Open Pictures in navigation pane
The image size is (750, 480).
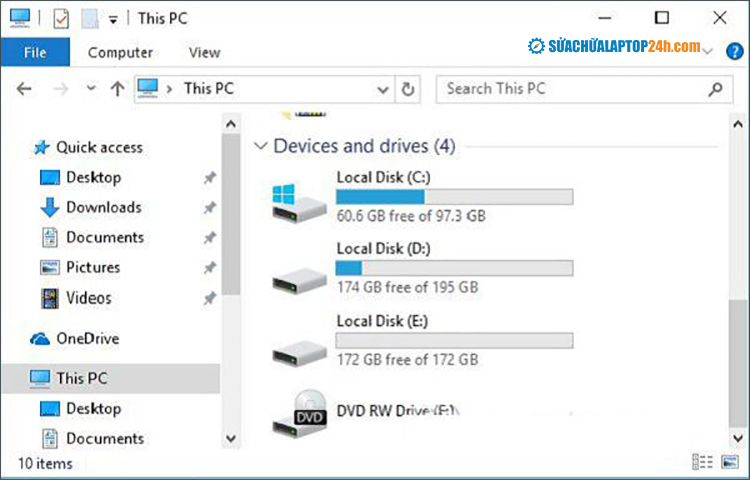(x=93, y=267)
